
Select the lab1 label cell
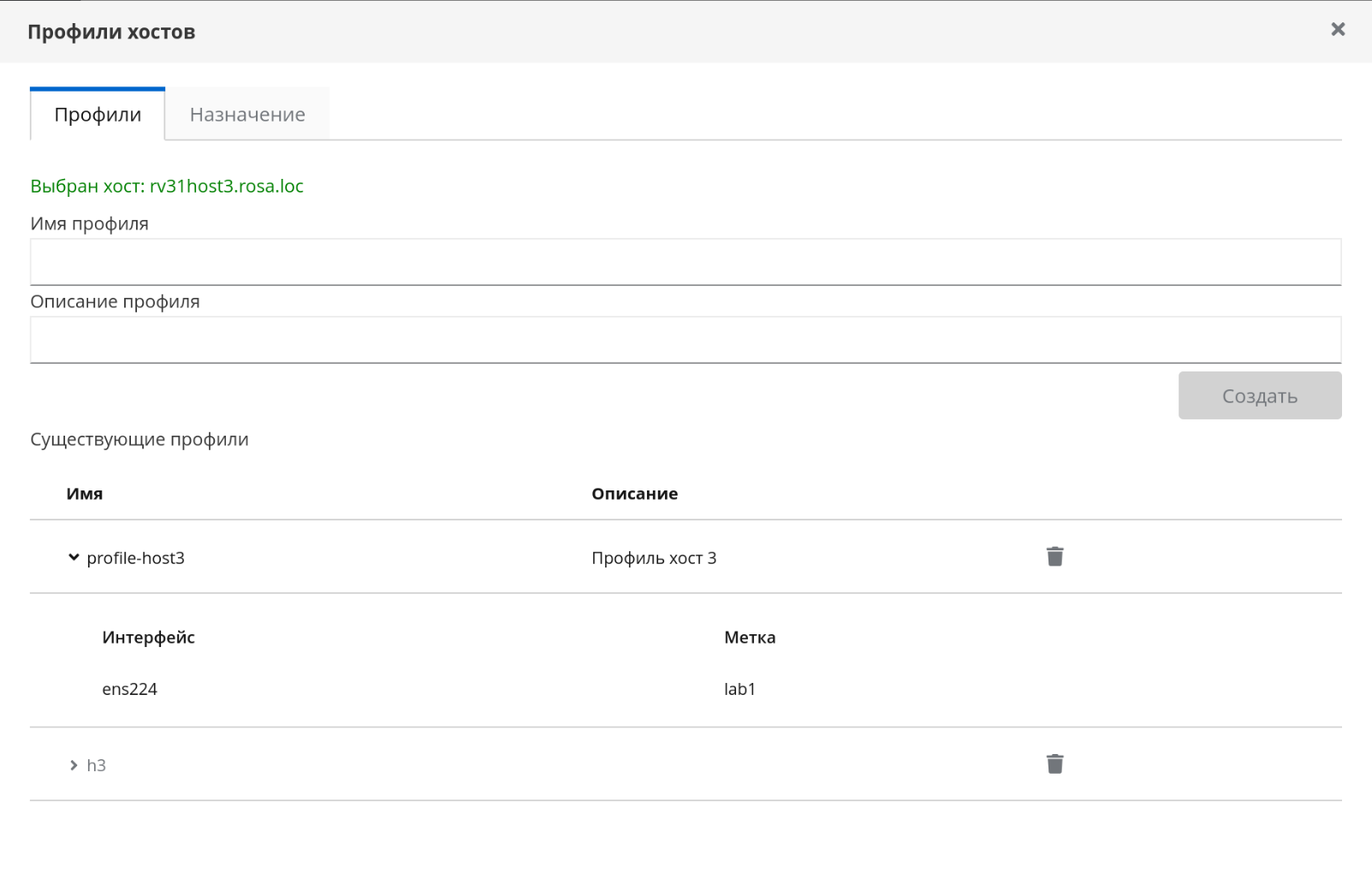[x=739, y=689]
